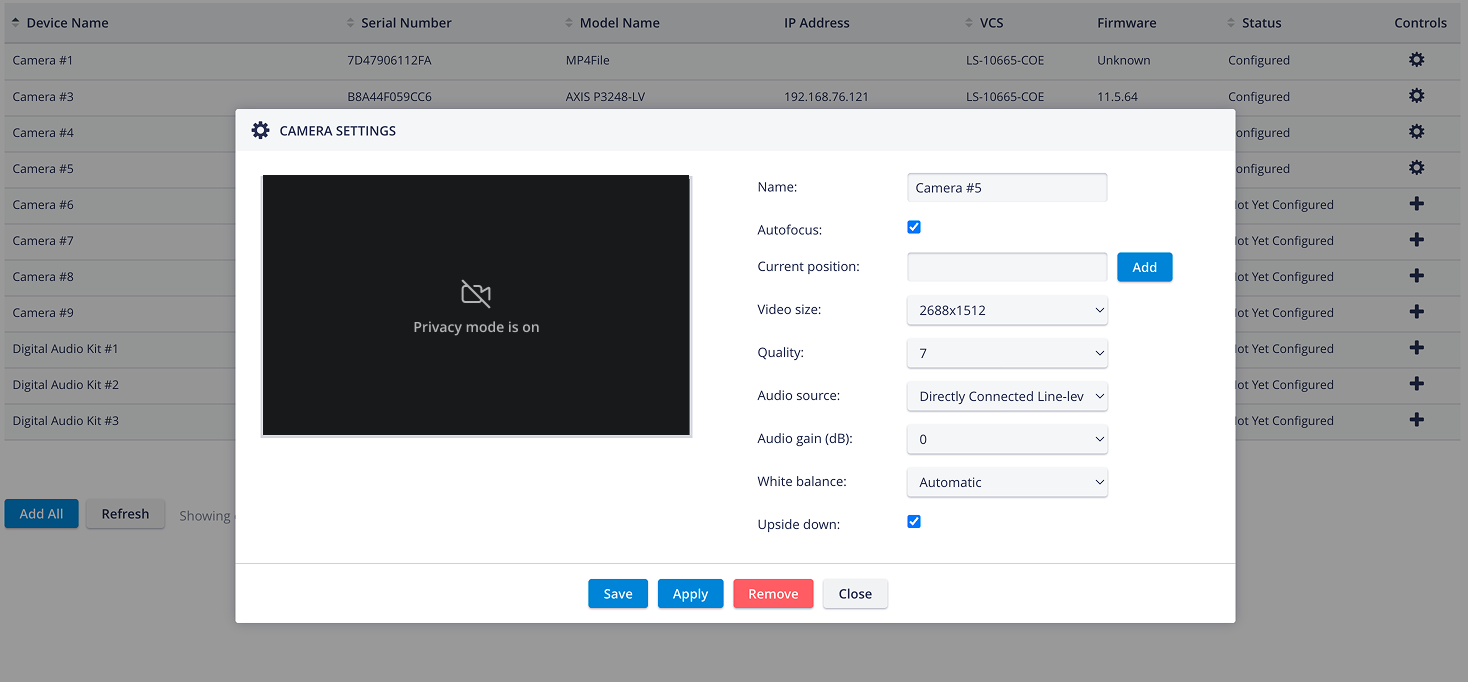Open settings gear for Camera #5
1468x682 pixels.
click(x=1416, y=168)
